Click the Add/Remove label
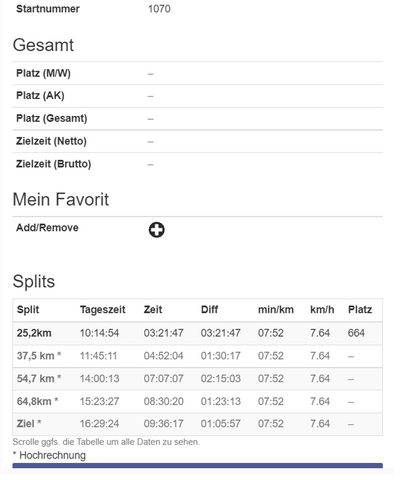Screen dimensions: 411x480 pyautogui.click(x=47, y=228)
